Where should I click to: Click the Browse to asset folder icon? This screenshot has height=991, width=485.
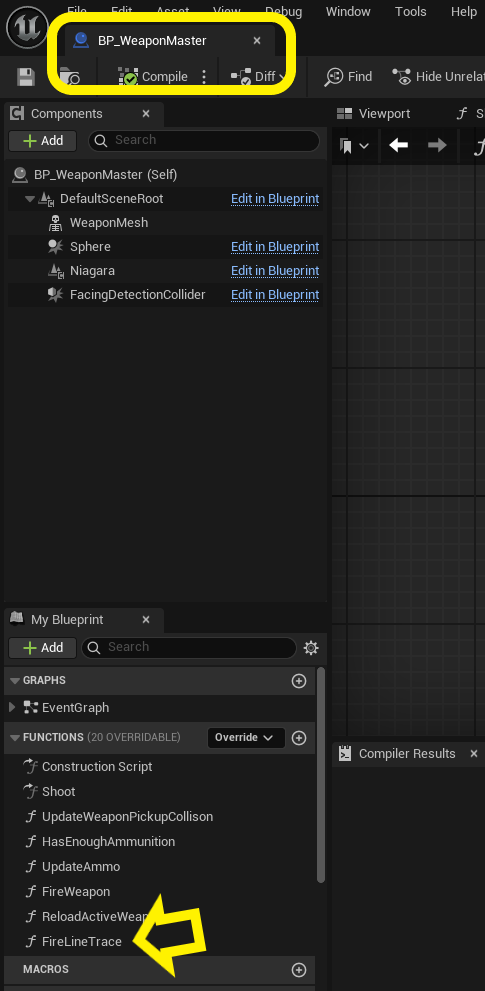click(70, 77)
